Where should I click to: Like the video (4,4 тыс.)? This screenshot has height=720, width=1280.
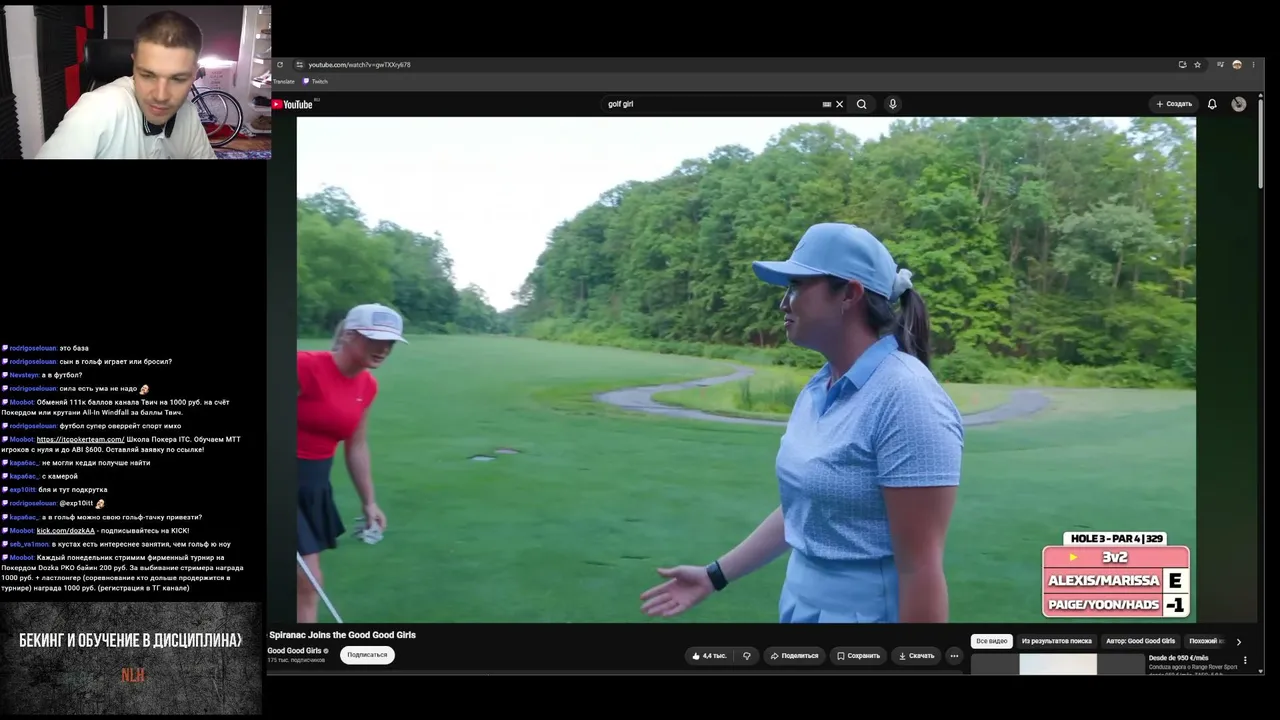[709, 656]
